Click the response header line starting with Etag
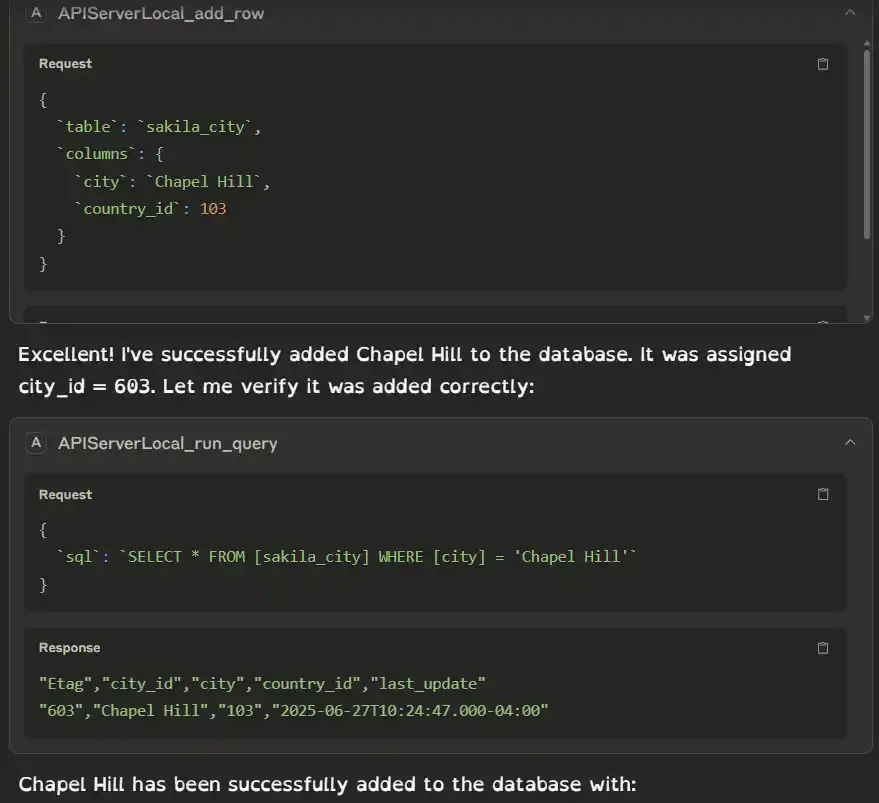 click(x=262, y=684)
